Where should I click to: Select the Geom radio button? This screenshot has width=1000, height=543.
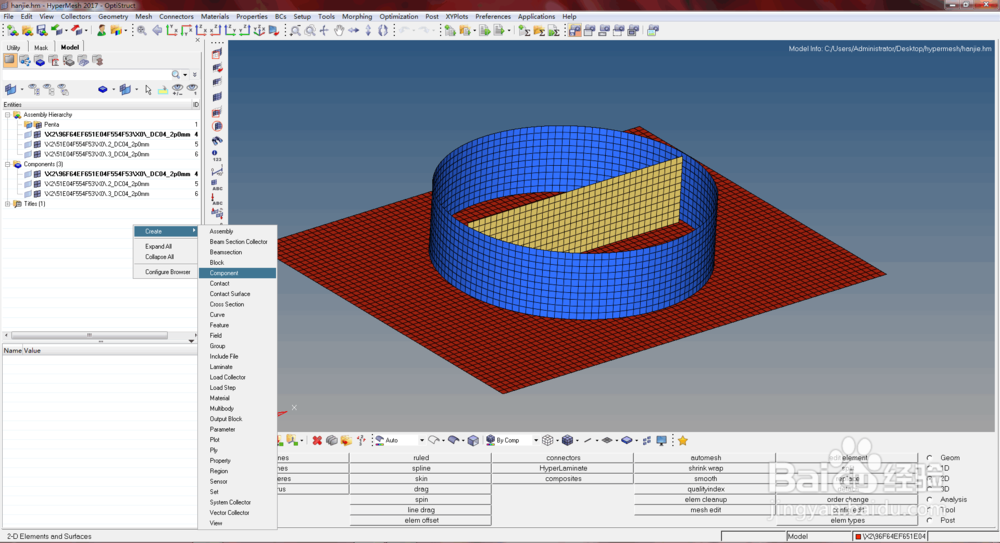(930, 457)
